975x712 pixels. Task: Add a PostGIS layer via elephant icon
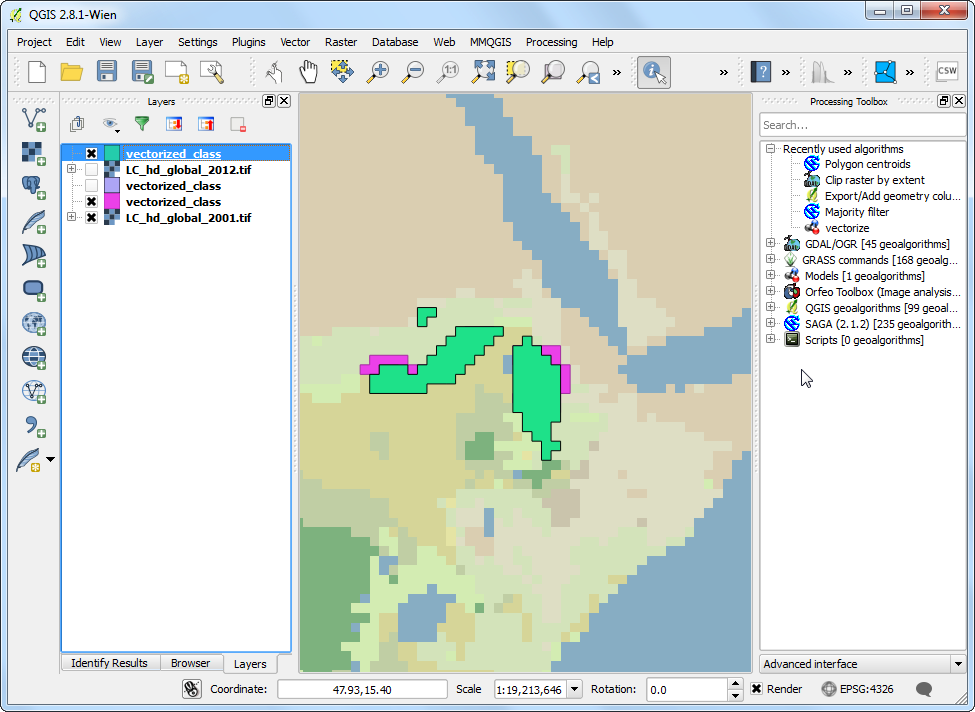point(34,187)
